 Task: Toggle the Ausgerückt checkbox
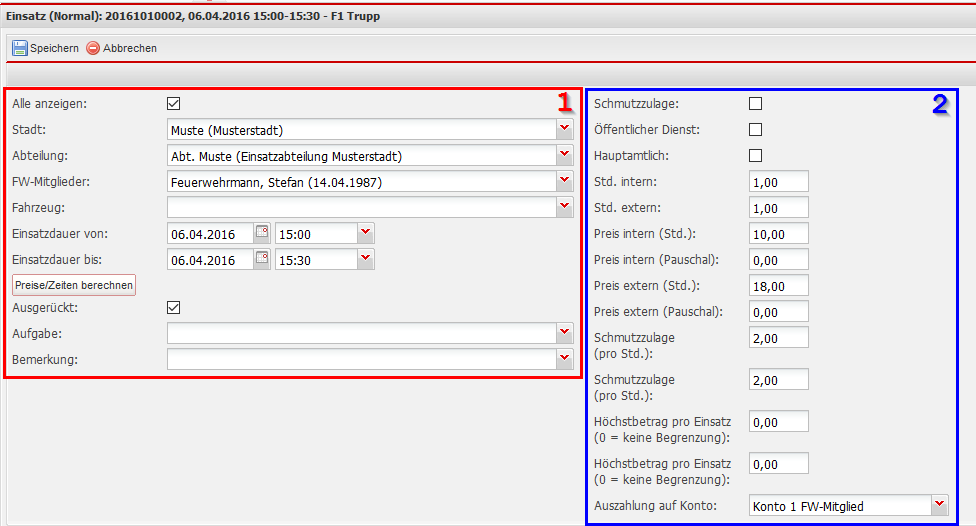(x=174, y=308)
